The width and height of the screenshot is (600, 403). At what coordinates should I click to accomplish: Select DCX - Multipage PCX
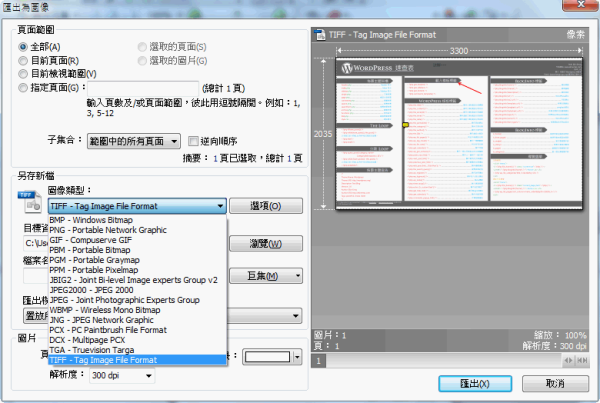click(x=137, y=340)
